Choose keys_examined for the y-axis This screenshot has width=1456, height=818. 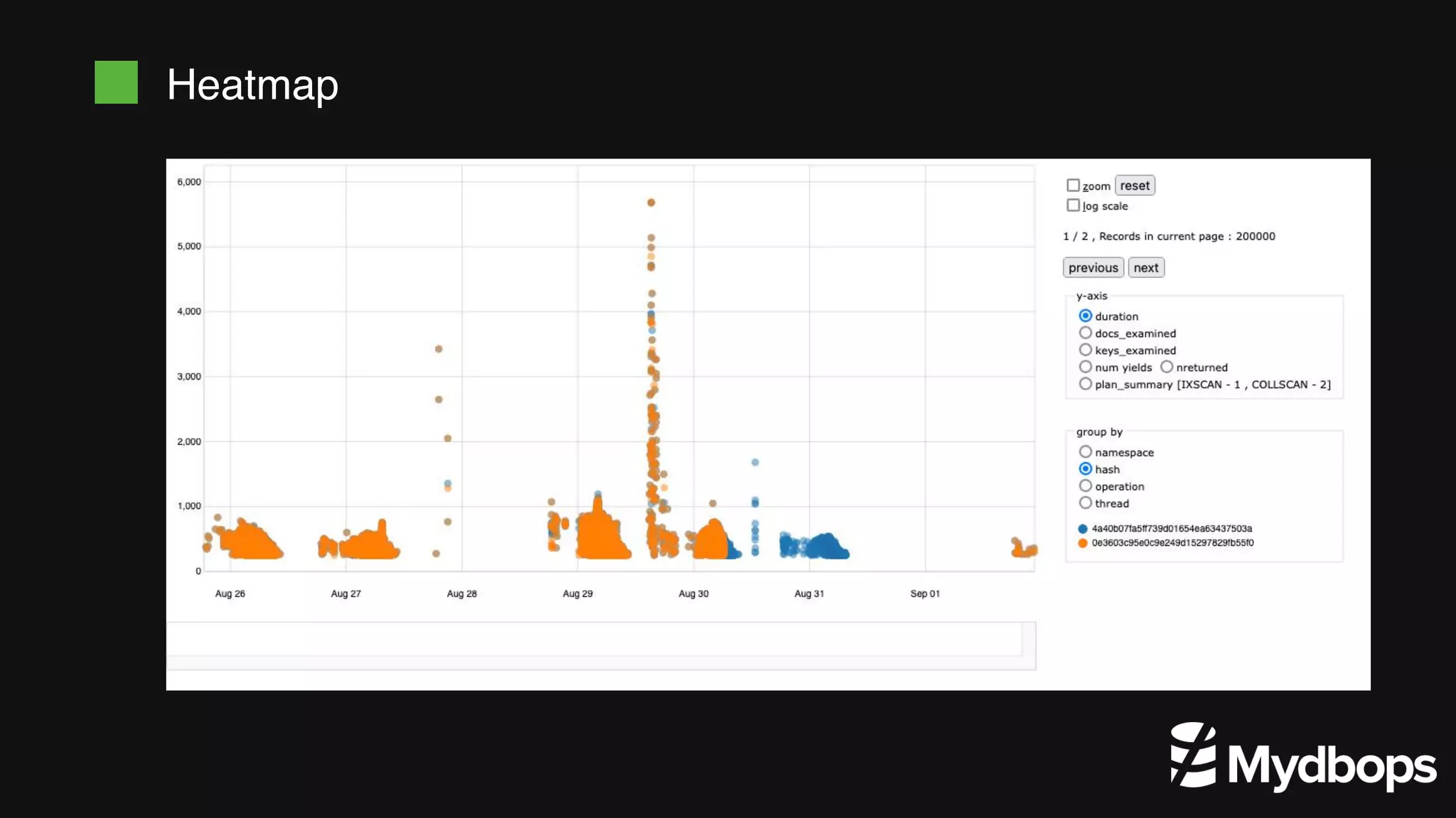(1085, 350)
